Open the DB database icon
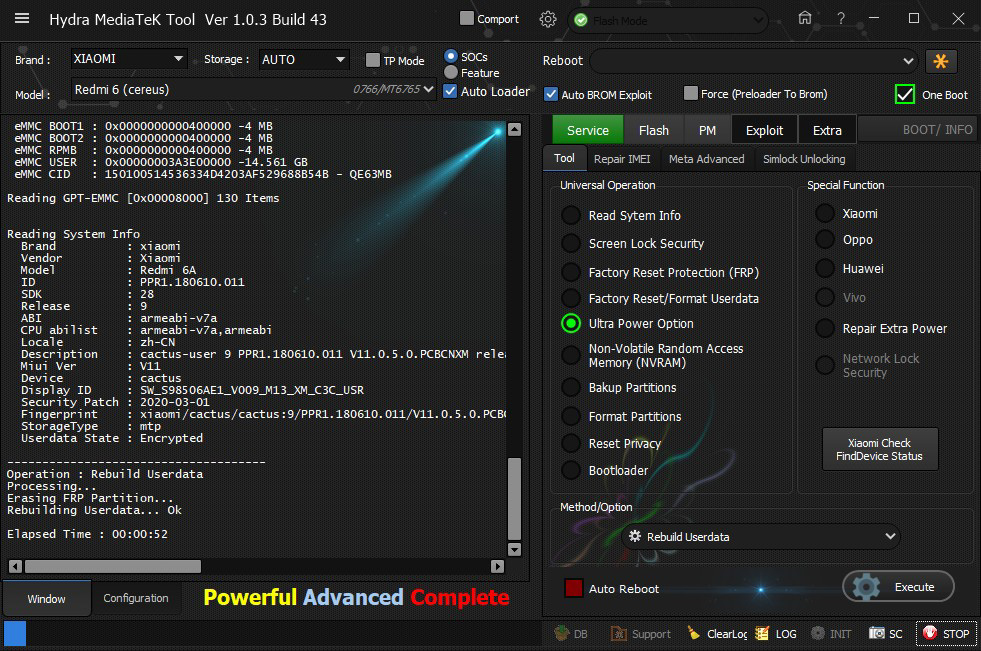981x651 pixels. [562, 634]
